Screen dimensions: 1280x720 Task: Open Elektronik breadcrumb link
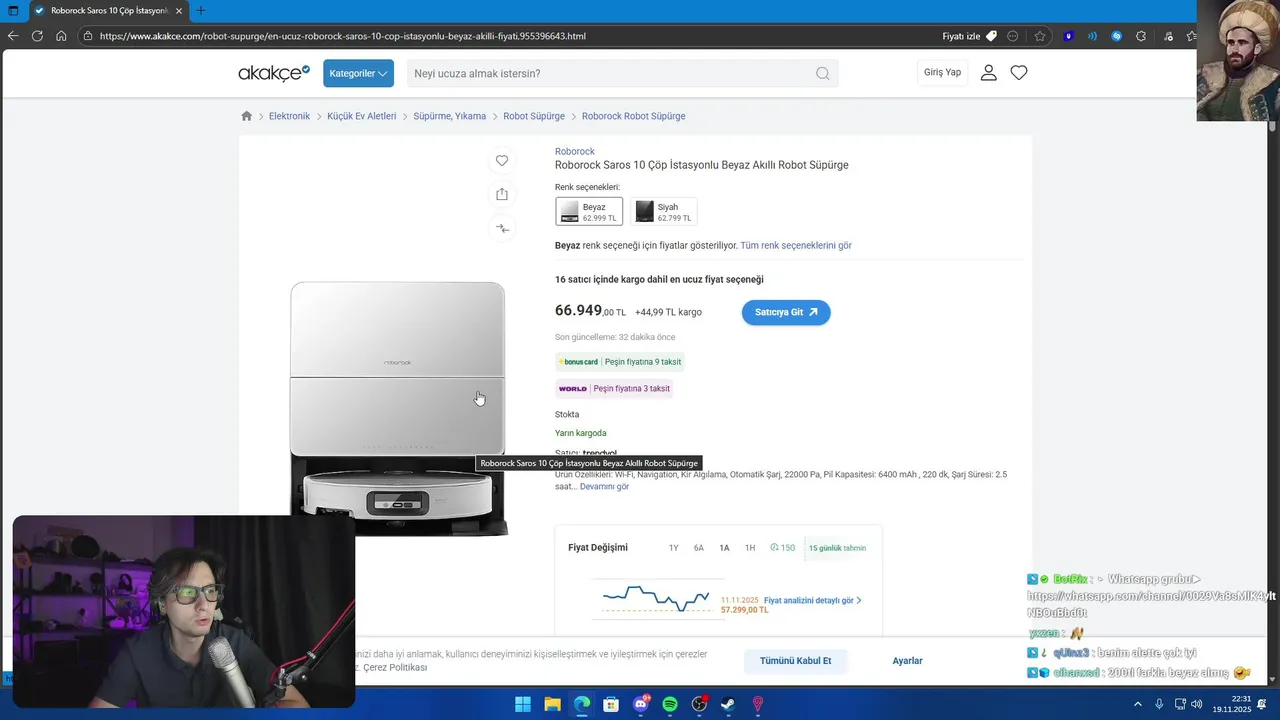[x=289, y=116]
